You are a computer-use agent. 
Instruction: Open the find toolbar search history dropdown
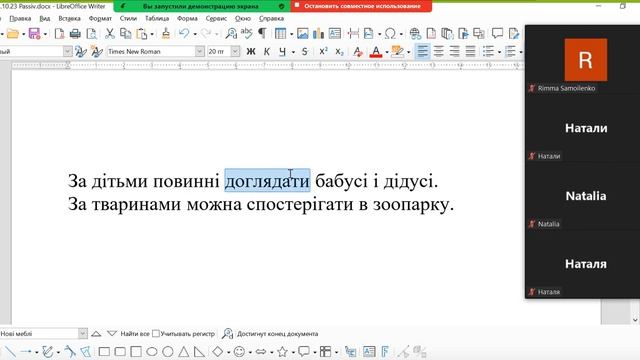click(x=82, y=333)
